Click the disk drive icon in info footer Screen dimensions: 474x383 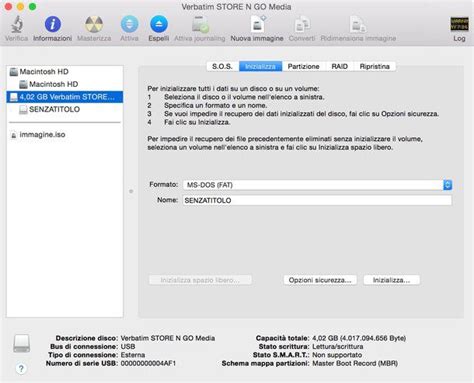point(22,343)
